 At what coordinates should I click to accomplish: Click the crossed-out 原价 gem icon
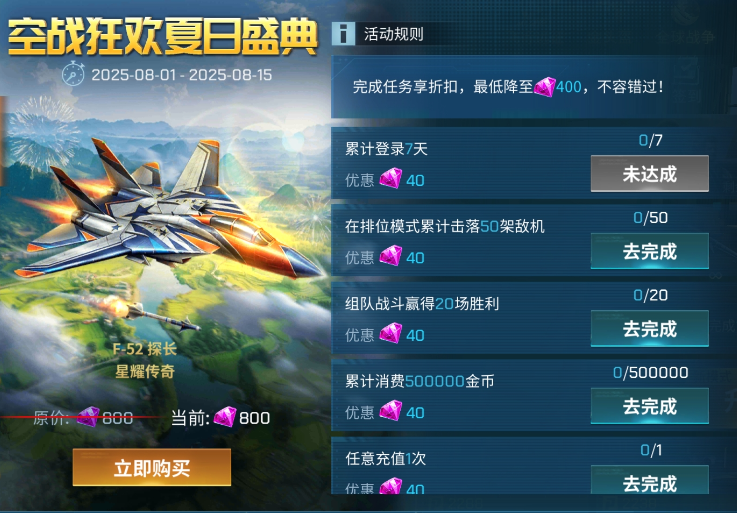coord(88,417)
